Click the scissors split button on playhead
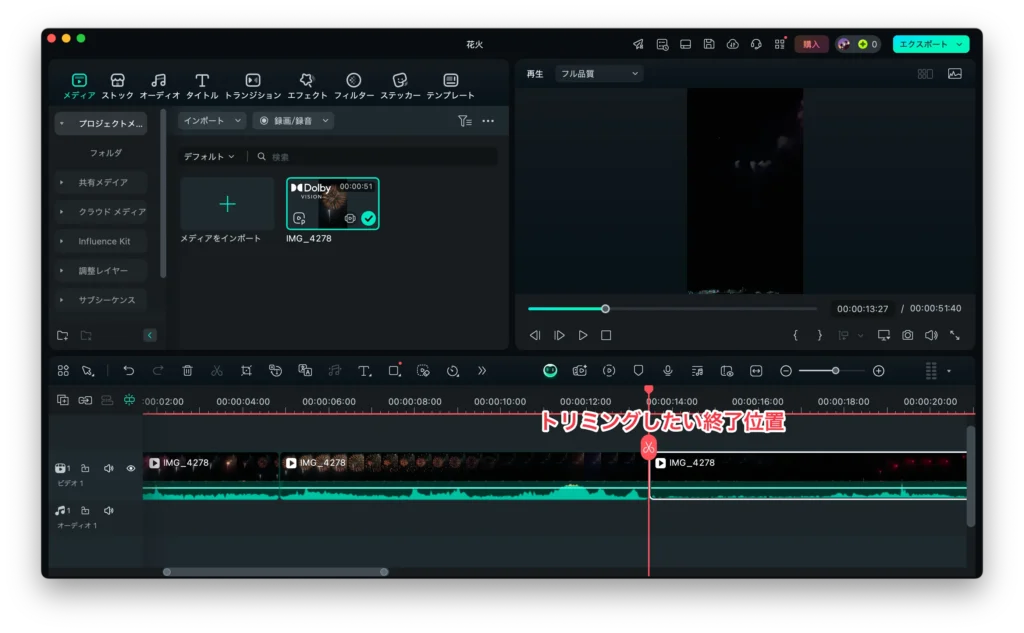Image resolution: width=1024 pixels, height=633 pixels. tap(648, 447)
